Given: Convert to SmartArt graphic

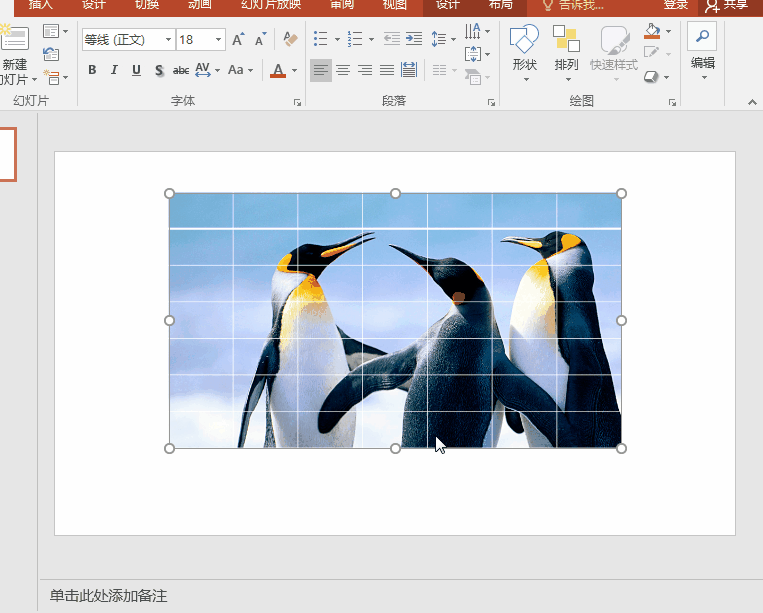Looking at the screenshot, I should coord(477,76).
